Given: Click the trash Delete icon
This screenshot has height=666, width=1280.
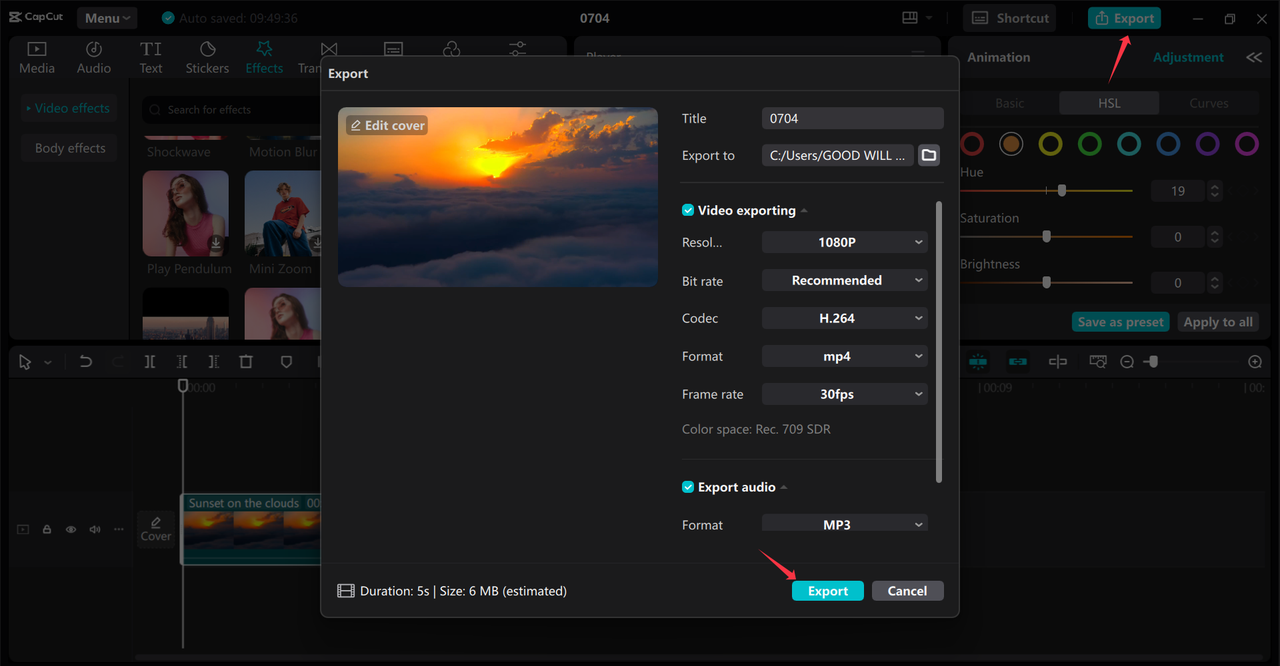Looking at the screenshot, I should click(246, 362).
